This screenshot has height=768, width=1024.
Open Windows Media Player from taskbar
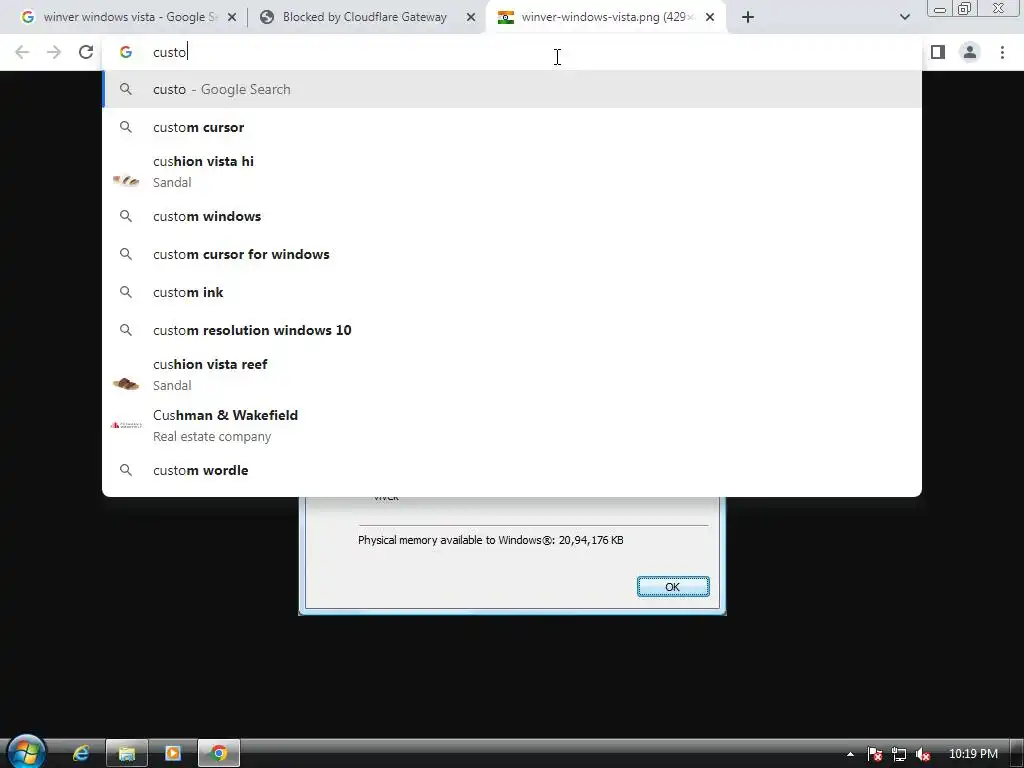[x=172, y=753]
